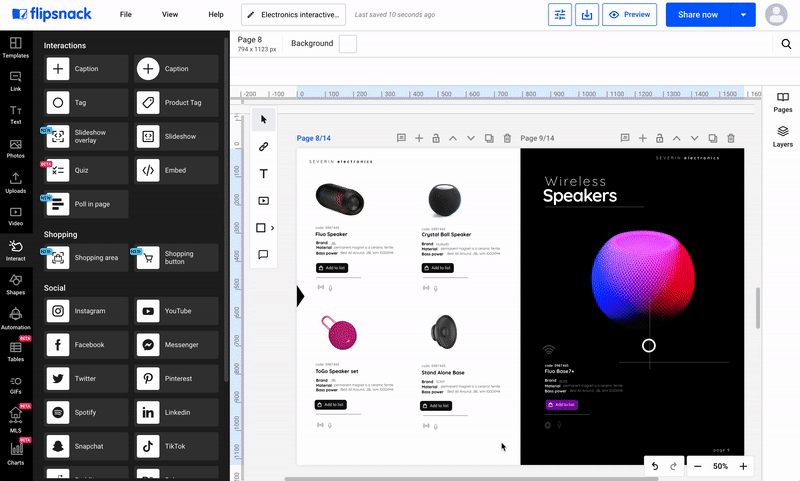Open the Share now dropdown arrow
This screenshot has height=481, width=800.
pyautogui.click(x=743, y=15)
